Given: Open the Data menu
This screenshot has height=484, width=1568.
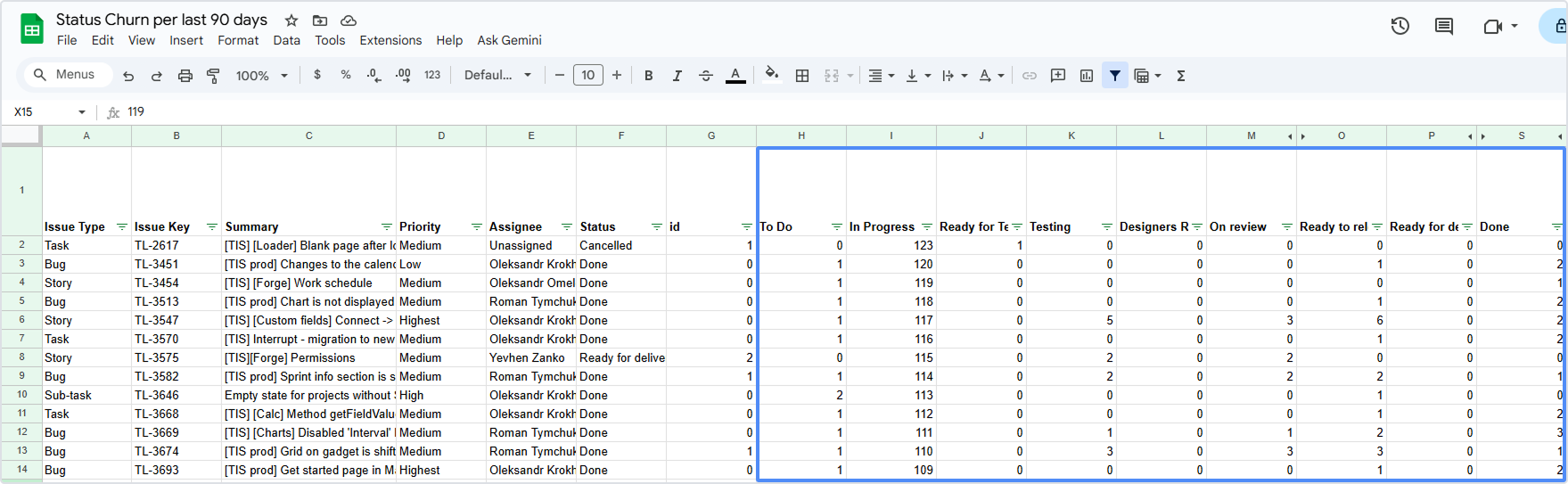Looking at the screenshot, I should [286, 40].
